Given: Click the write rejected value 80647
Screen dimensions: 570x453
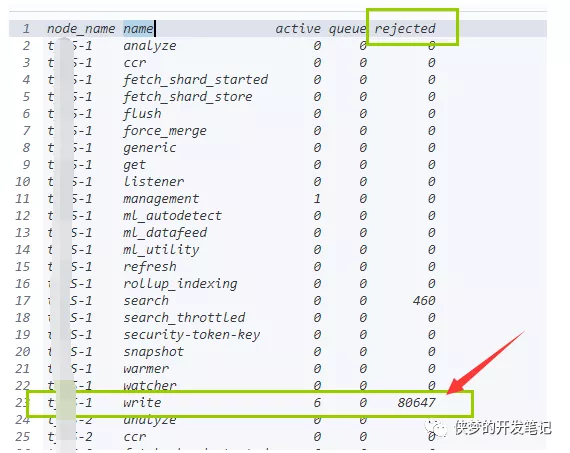Looking at the screenshot, I should click(416, 402).
